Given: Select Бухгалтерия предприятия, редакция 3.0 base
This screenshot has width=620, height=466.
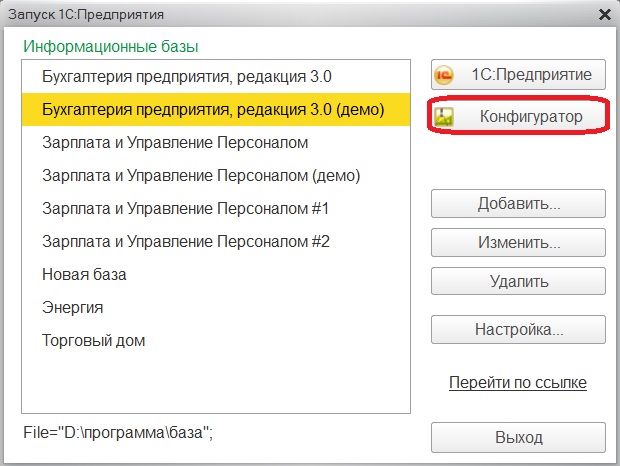Looking at the screenshot, I should (216, 77).
